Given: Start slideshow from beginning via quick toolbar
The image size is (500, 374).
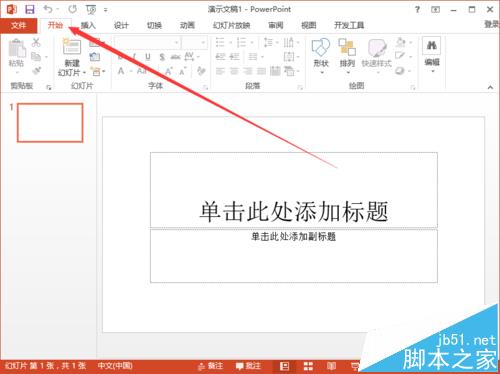Looking at the screenshot, I should [x=91, y=10].
